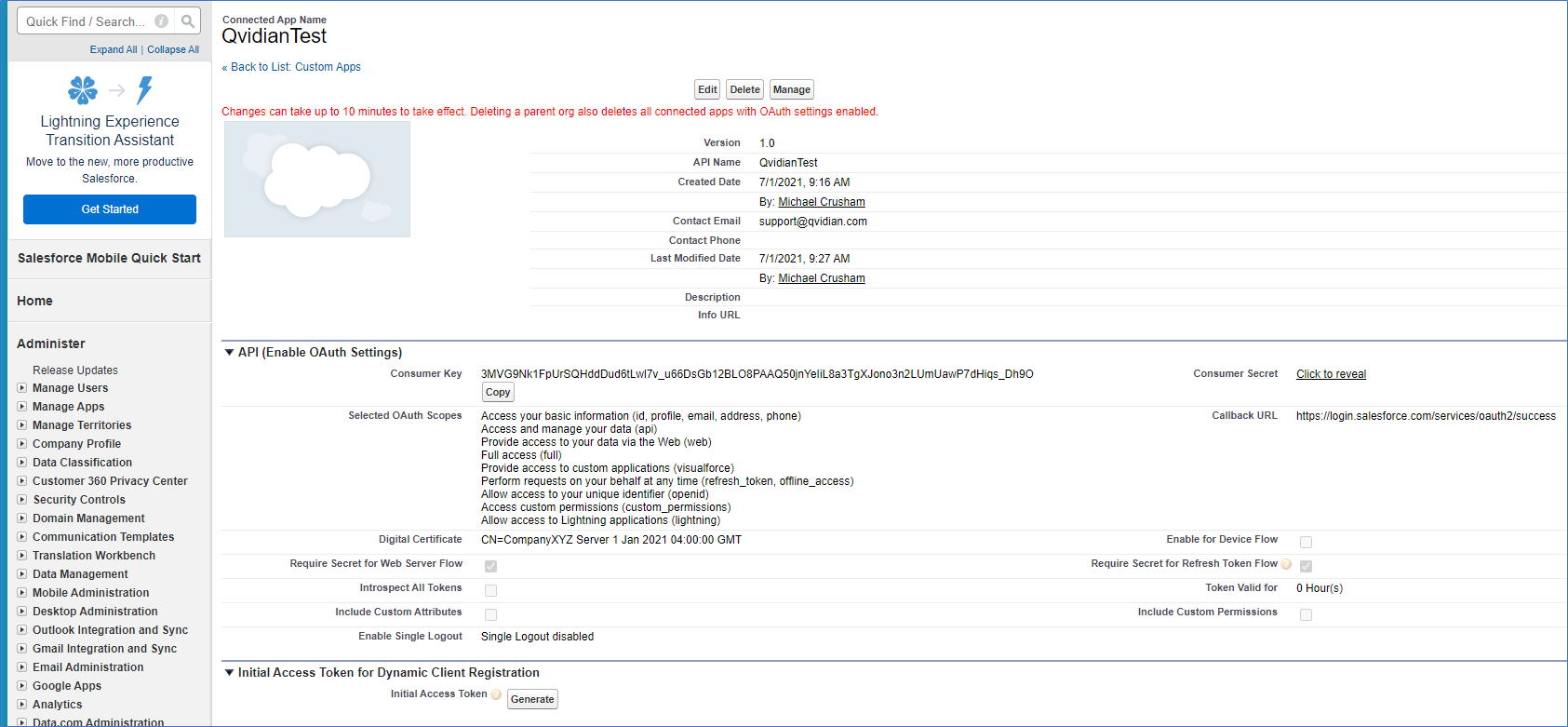This screenshot has width=1568, height=727.
Task: Click the 0 Hour(s) token validity value
Action: tap(1320, 588)
